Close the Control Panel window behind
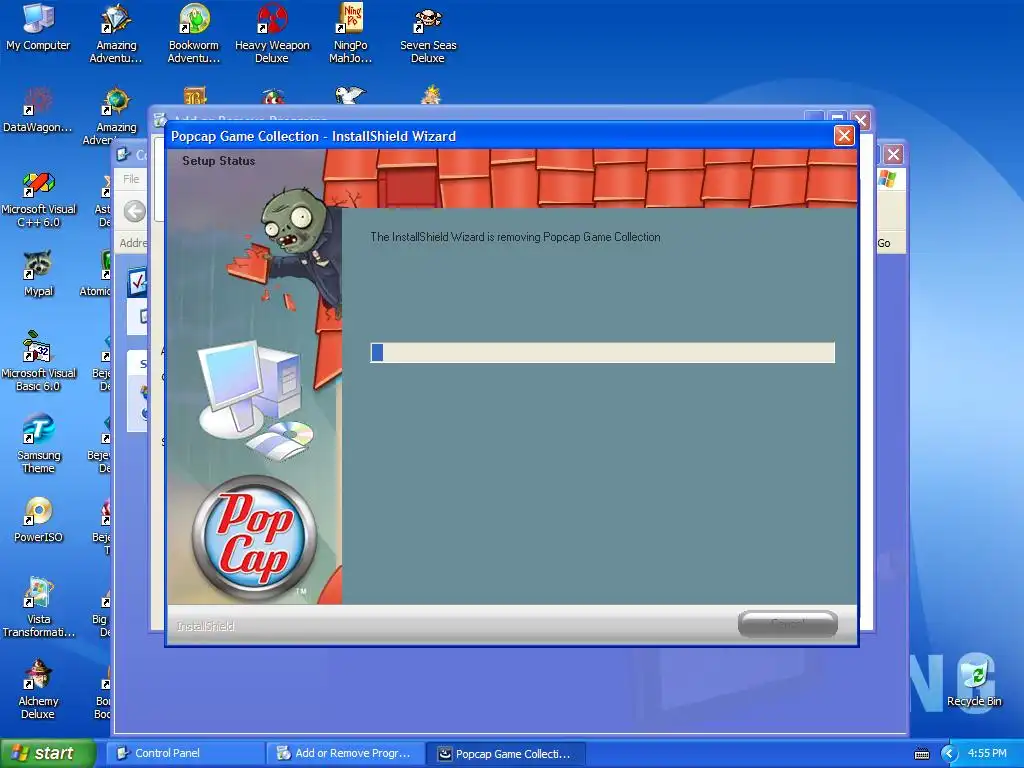 [x=893, y=155]
